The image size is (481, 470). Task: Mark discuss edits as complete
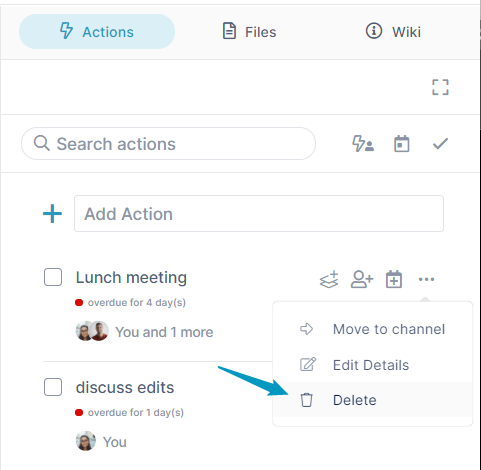53,387
